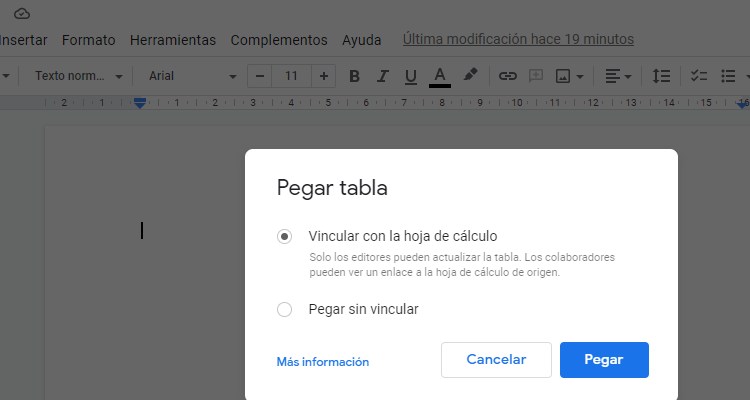Select 'Pegar sin vincular' radio button
750x400 pixels.
(285, 309)
